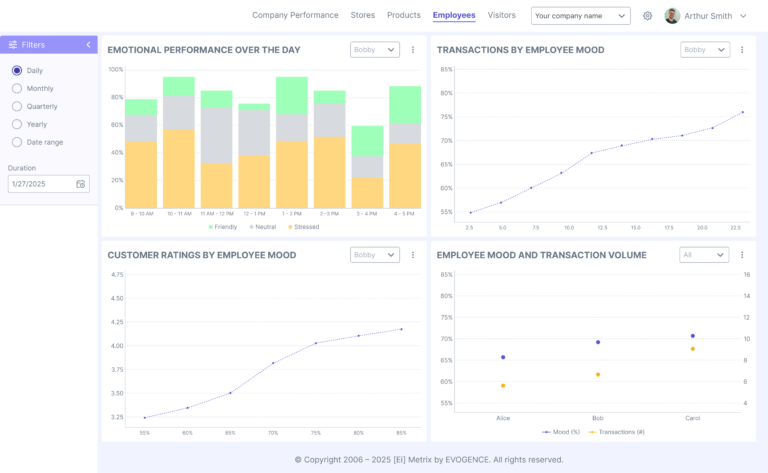Open kebab menu for Employee Mood and Transaction Volume
This screenshot has height=473, width=768.
(743, 255)
